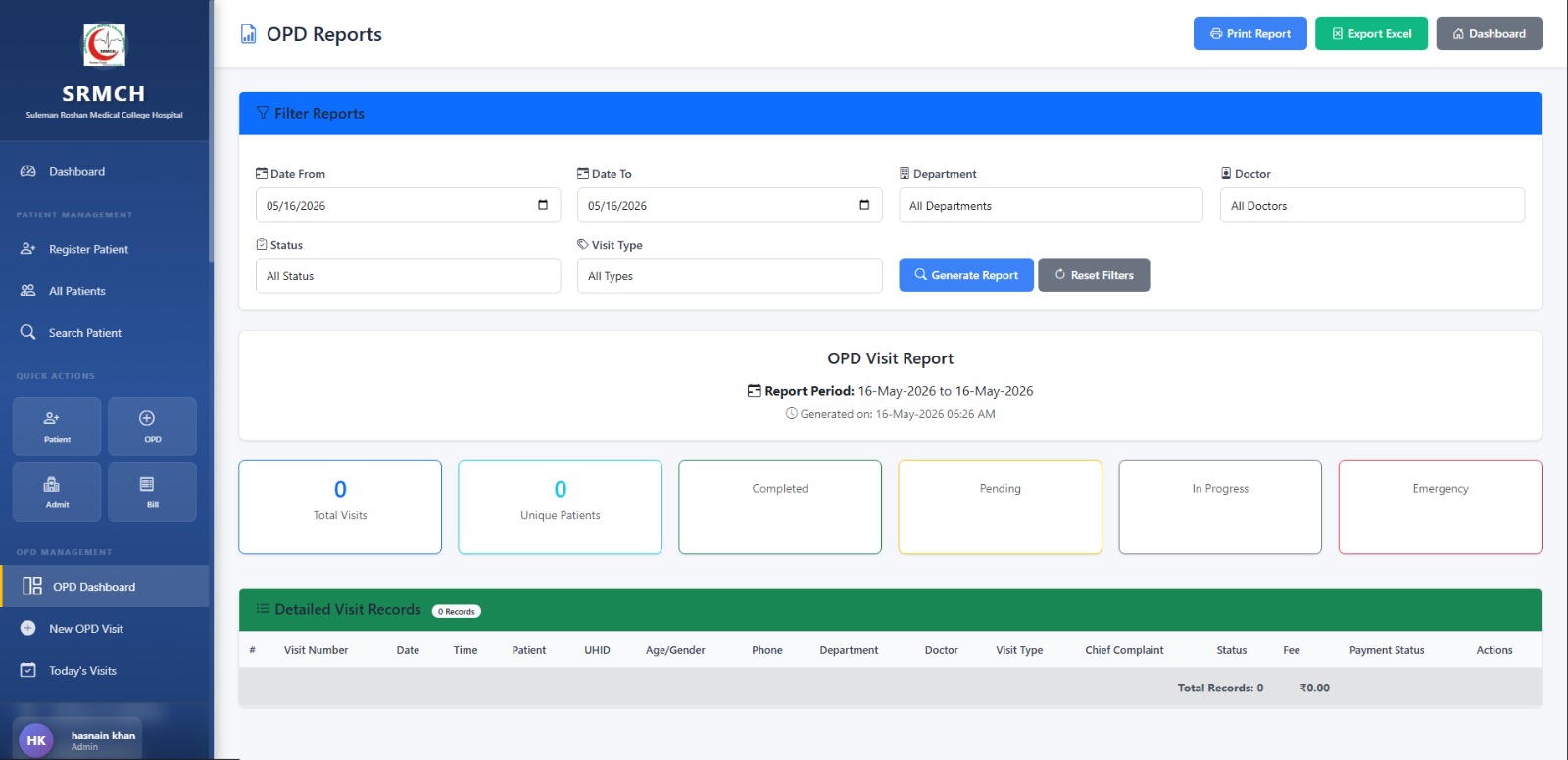
Task: Click the SRMCH hospital logo
Action: pos(104,45)
